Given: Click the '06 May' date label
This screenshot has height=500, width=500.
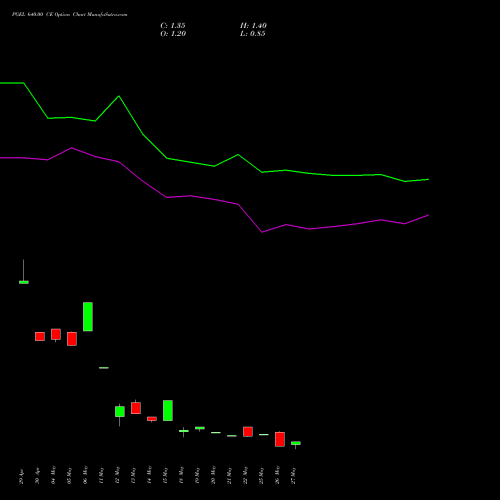Looking at the screenshot, I should tap(85, 475).
